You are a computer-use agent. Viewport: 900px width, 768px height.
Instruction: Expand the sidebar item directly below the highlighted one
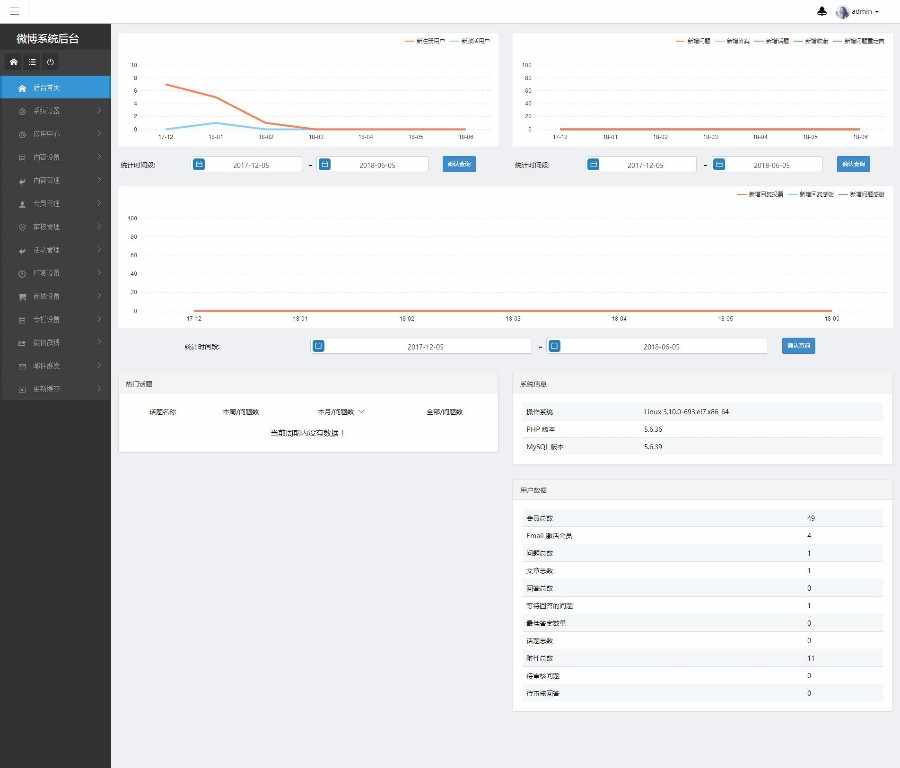point(55,111)
